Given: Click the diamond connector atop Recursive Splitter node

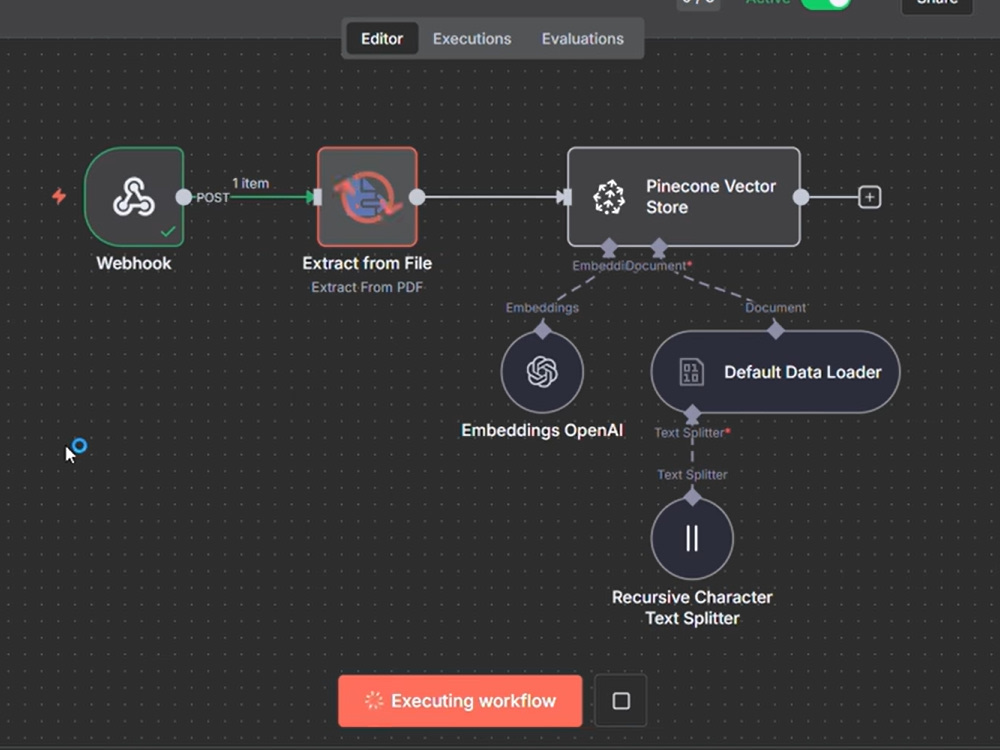Looking at the screenshot, I should pos(692,497).
